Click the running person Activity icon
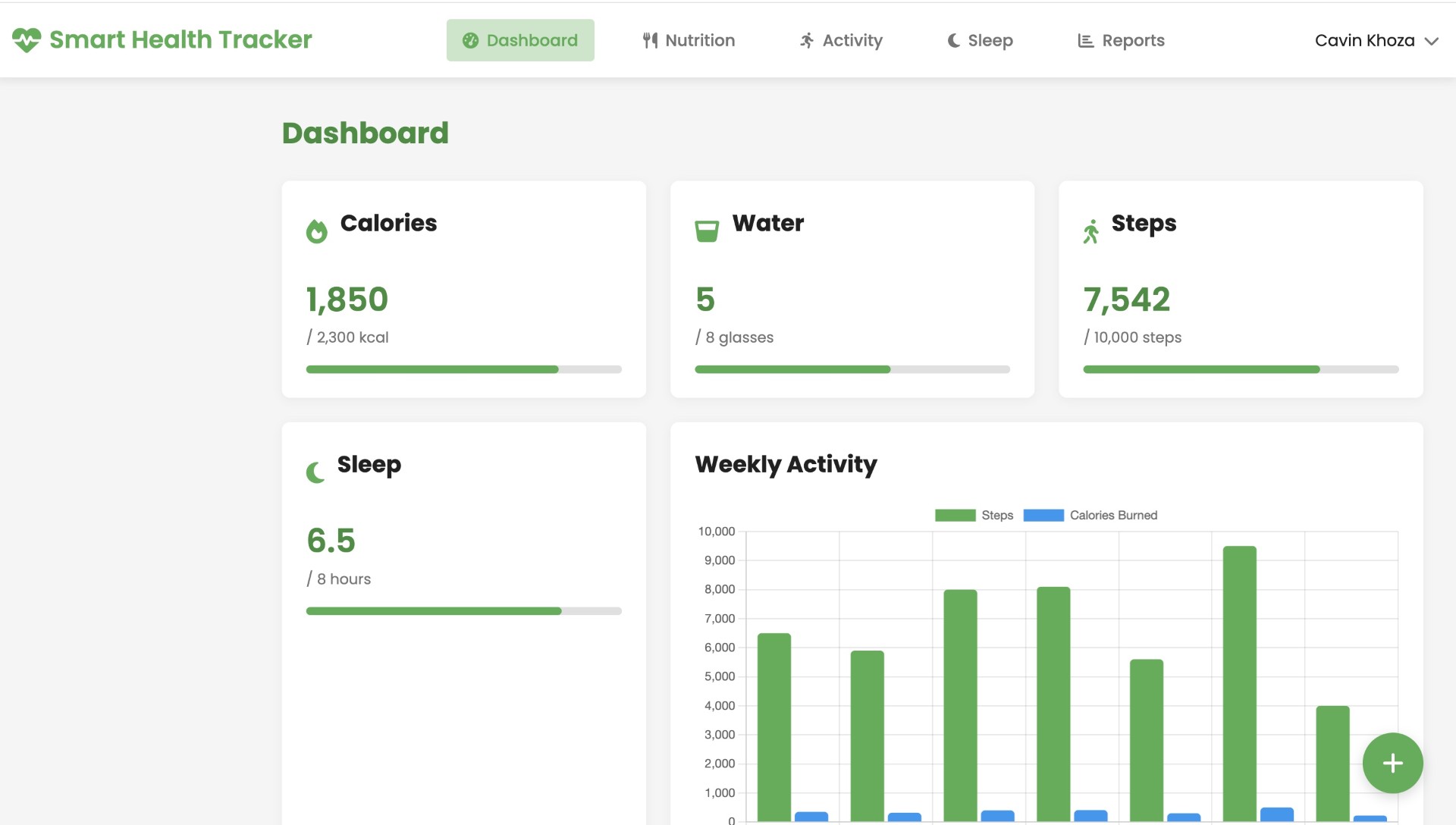The image size is (1456, 825). [807, 40]
